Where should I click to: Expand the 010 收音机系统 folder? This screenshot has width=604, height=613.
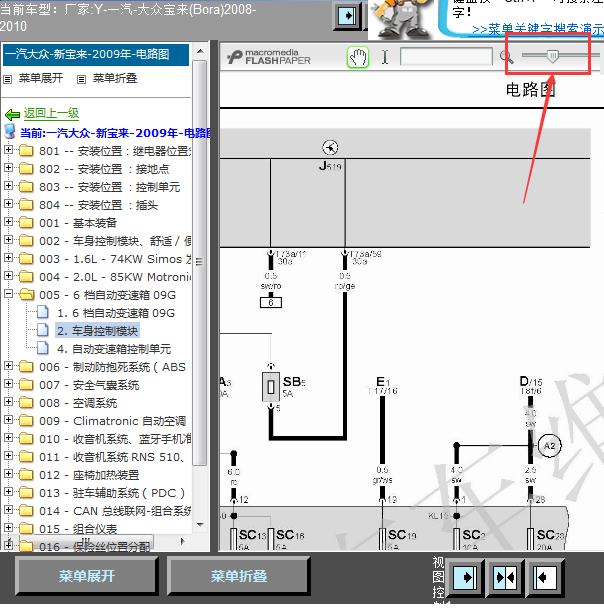click(8, 437)
